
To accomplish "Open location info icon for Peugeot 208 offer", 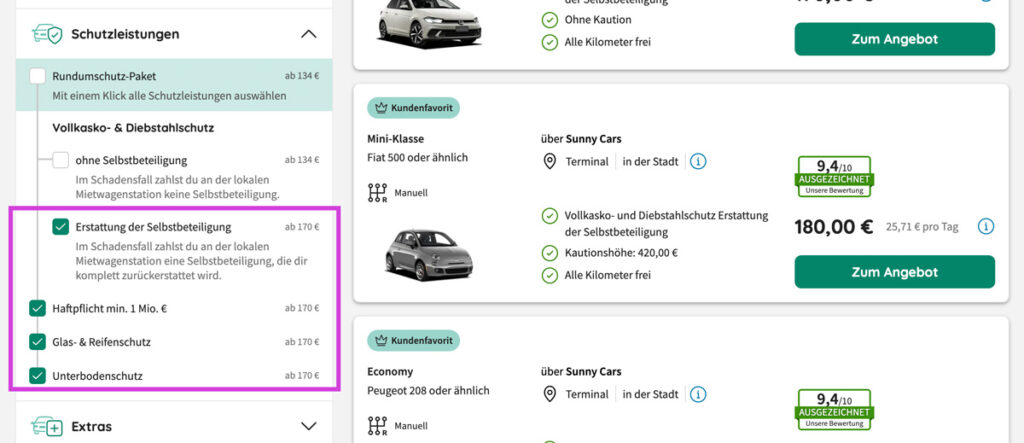I will 698,394.
